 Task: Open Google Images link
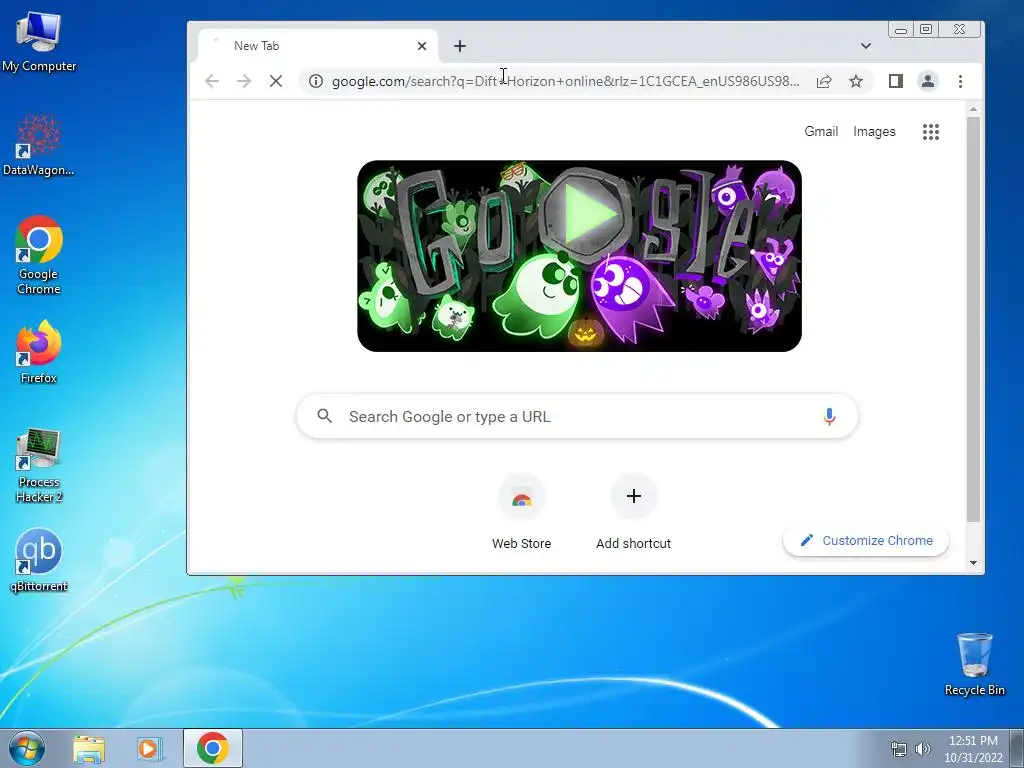(874, 131)
